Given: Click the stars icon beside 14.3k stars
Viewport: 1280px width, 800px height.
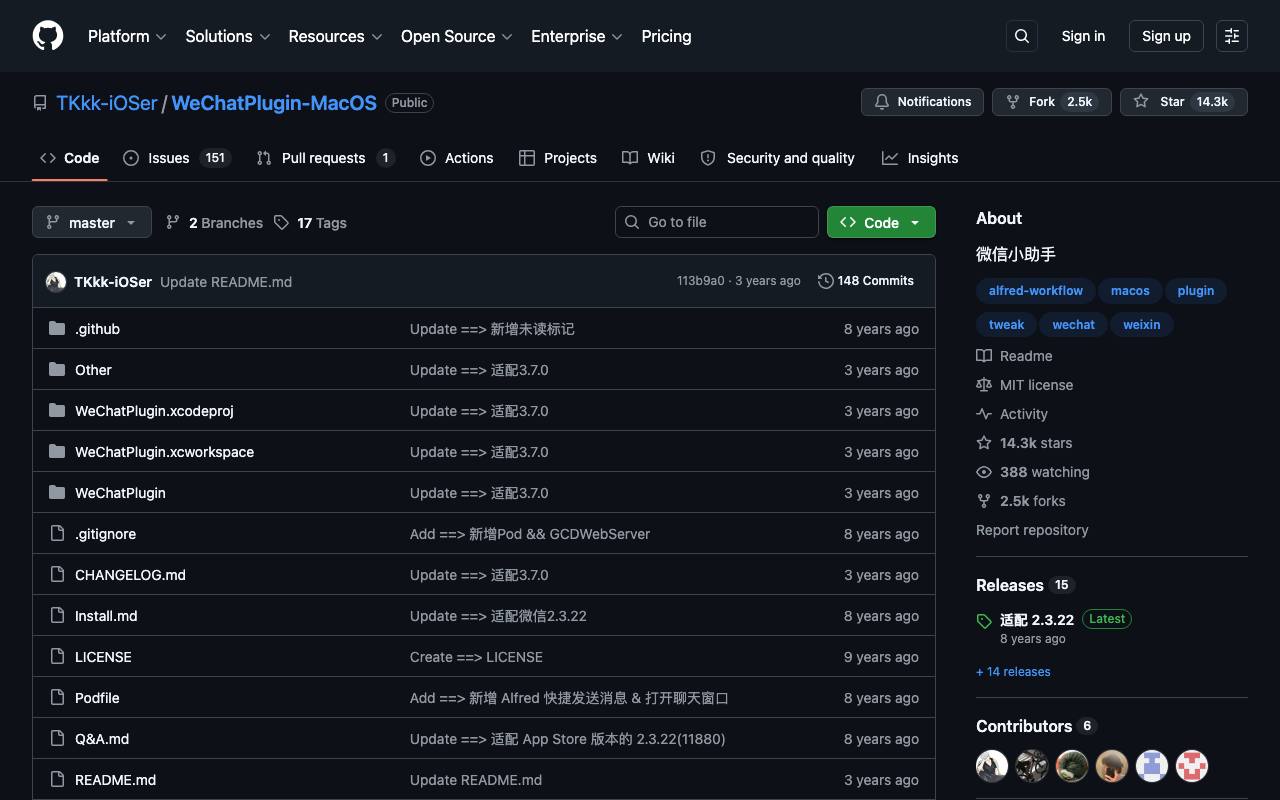Looking at the screenshot, I should point(984,443).
